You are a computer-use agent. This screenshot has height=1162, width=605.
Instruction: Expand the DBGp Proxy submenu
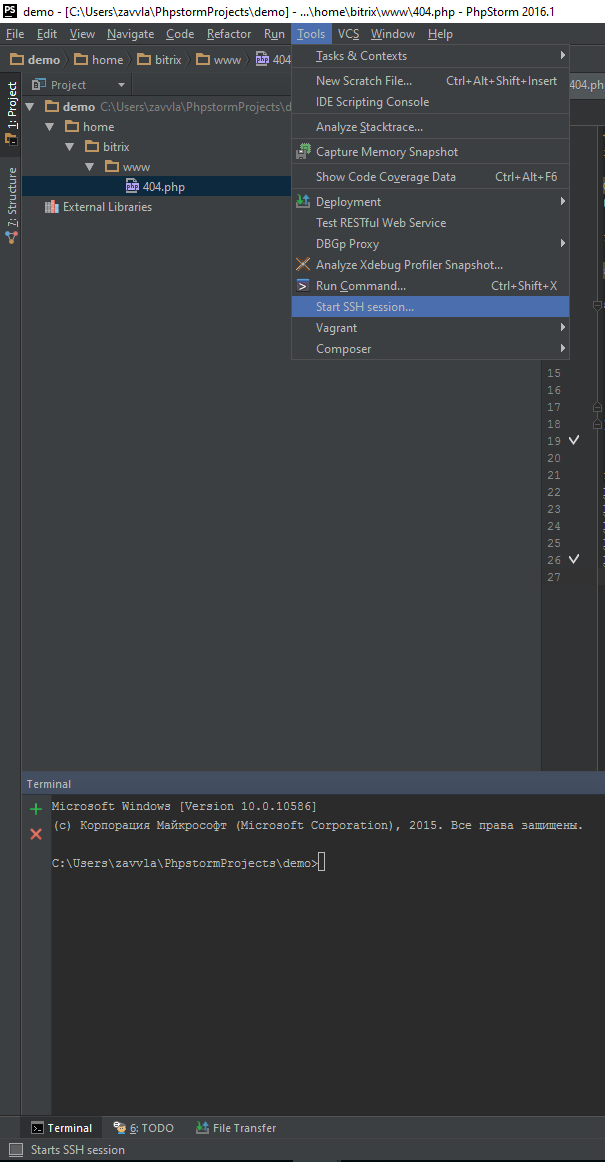430,244
